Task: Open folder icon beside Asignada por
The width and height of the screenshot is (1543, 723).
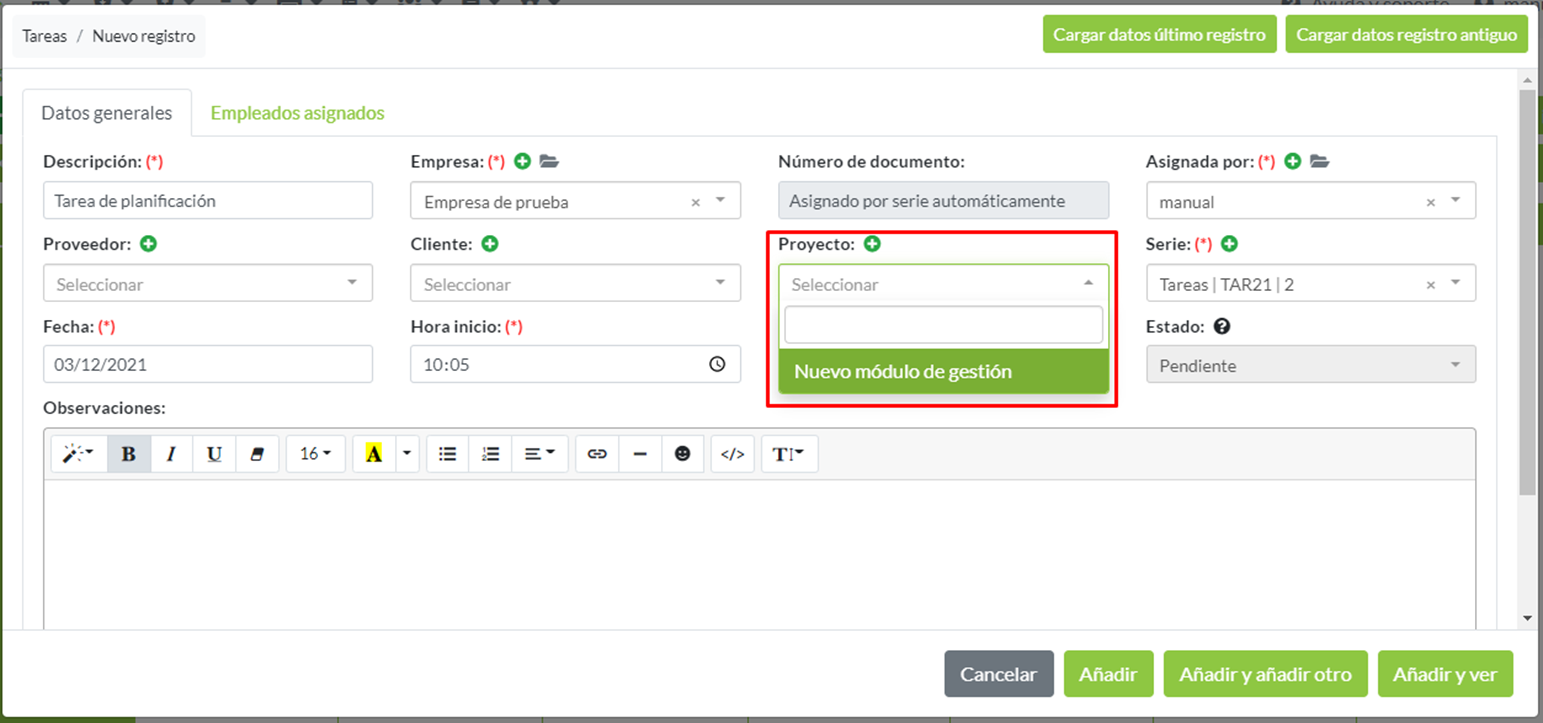Action: pos(1319,161)
